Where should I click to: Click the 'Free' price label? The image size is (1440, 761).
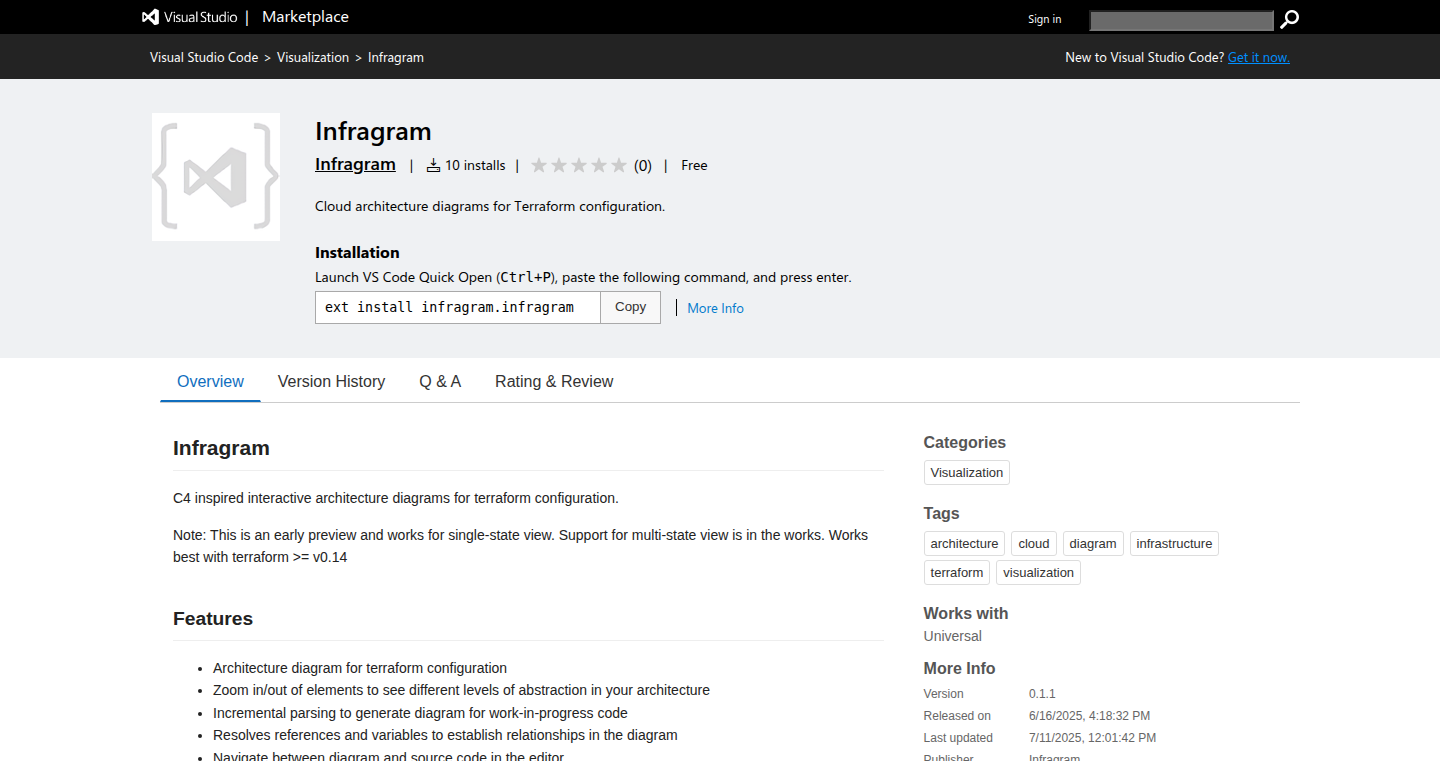click(694, 165)
